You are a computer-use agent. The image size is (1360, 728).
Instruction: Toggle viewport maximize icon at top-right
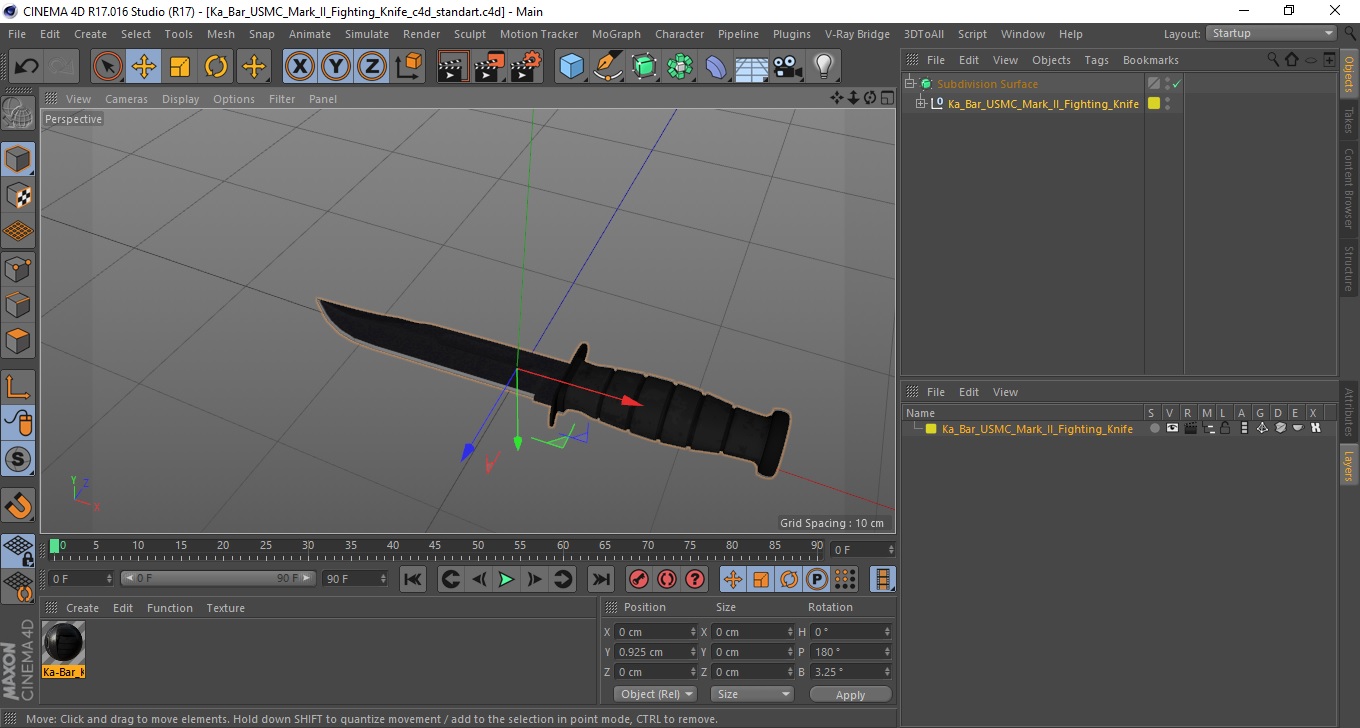[x=887, y=98]
